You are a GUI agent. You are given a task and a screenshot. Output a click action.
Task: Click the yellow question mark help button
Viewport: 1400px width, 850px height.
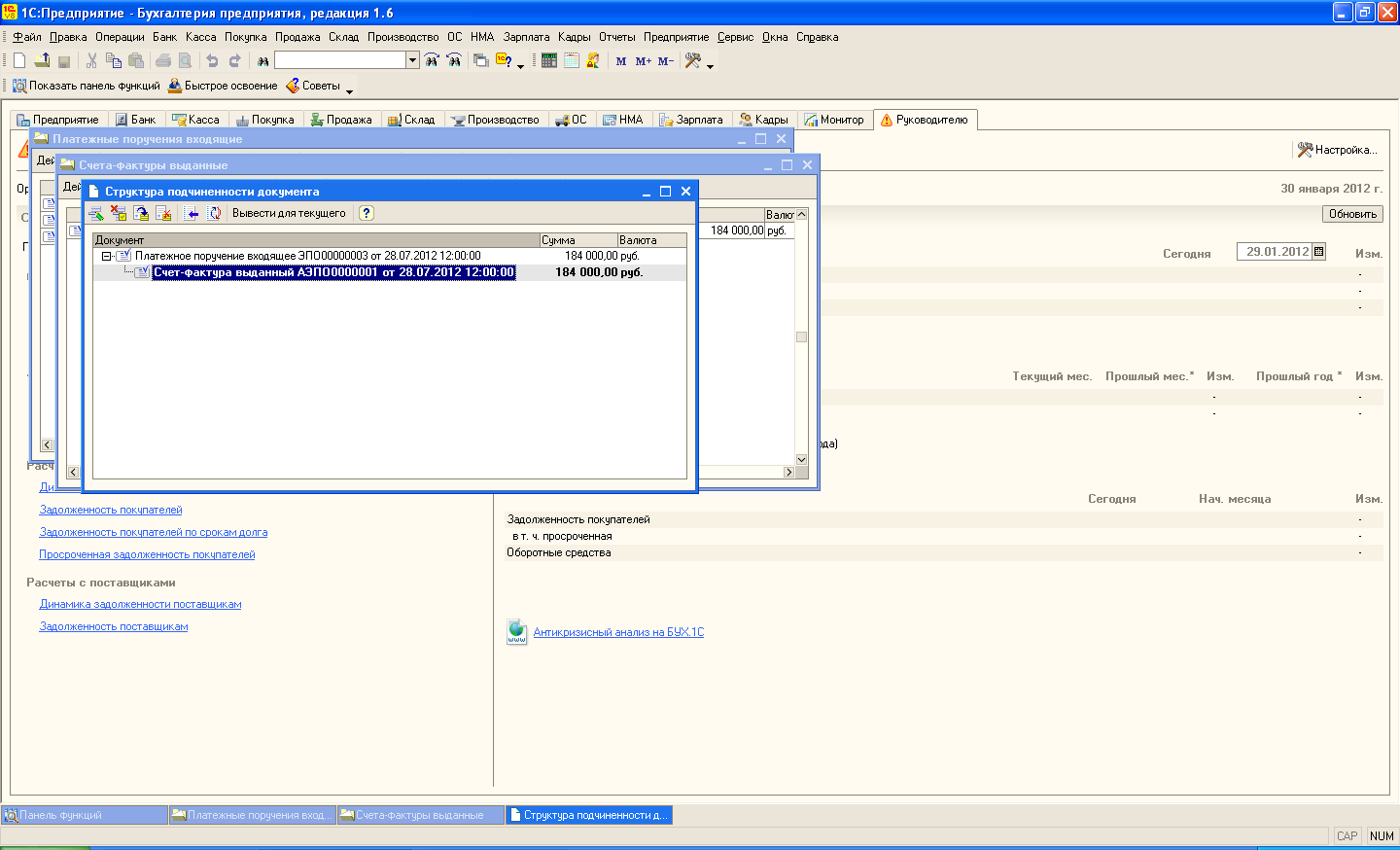point(367,213)
